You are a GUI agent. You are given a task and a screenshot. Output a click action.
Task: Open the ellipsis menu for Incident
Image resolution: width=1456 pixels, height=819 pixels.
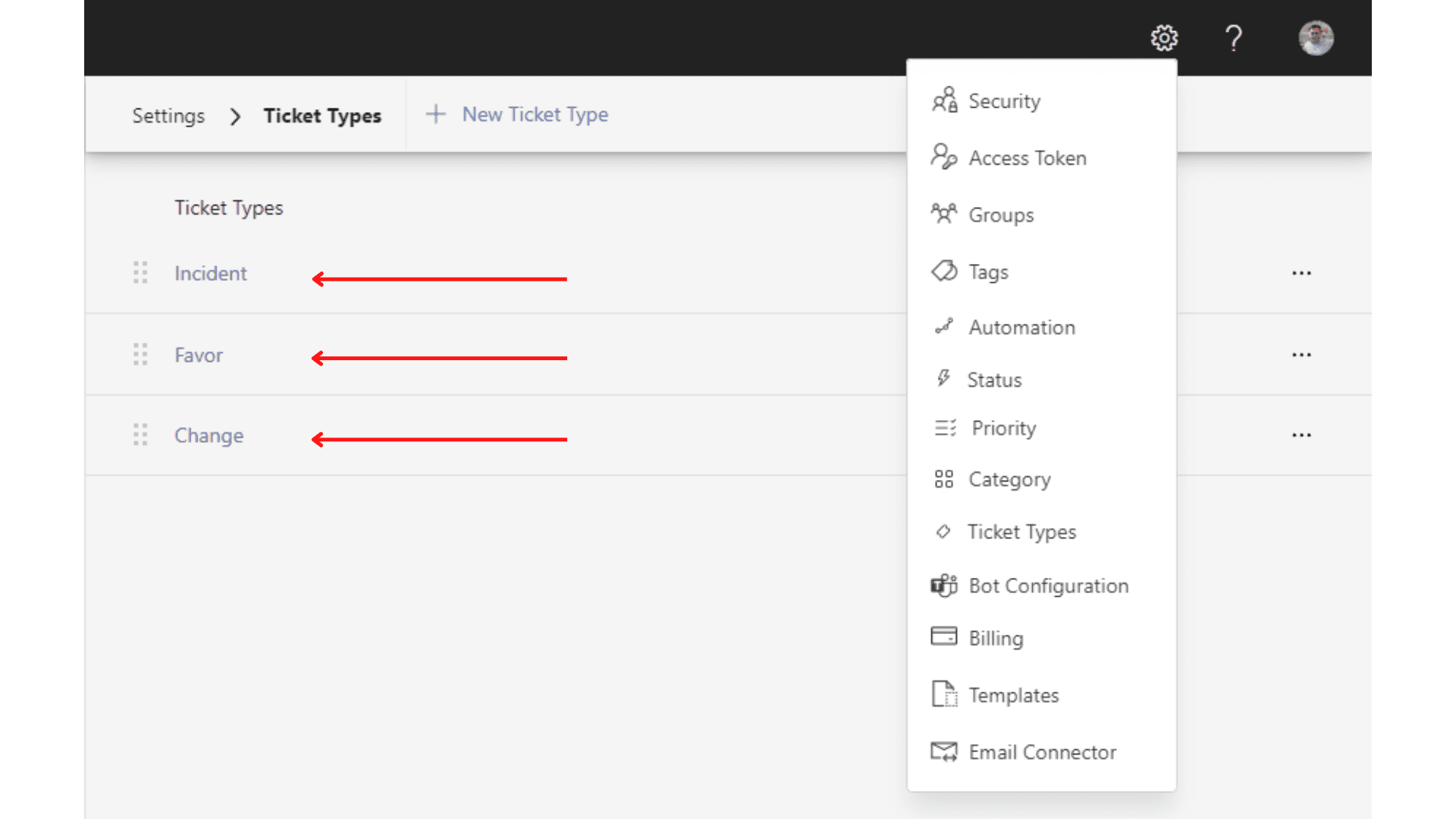tap(1301, 273)
